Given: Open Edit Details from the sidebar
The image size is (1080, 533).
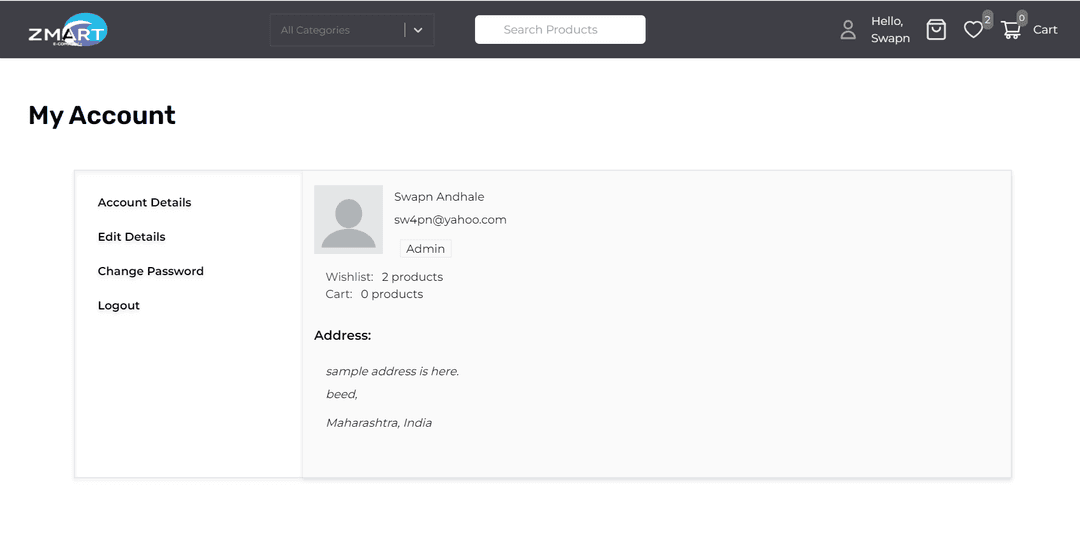Looking at the screenshot, I should click(x=131, y=237).
